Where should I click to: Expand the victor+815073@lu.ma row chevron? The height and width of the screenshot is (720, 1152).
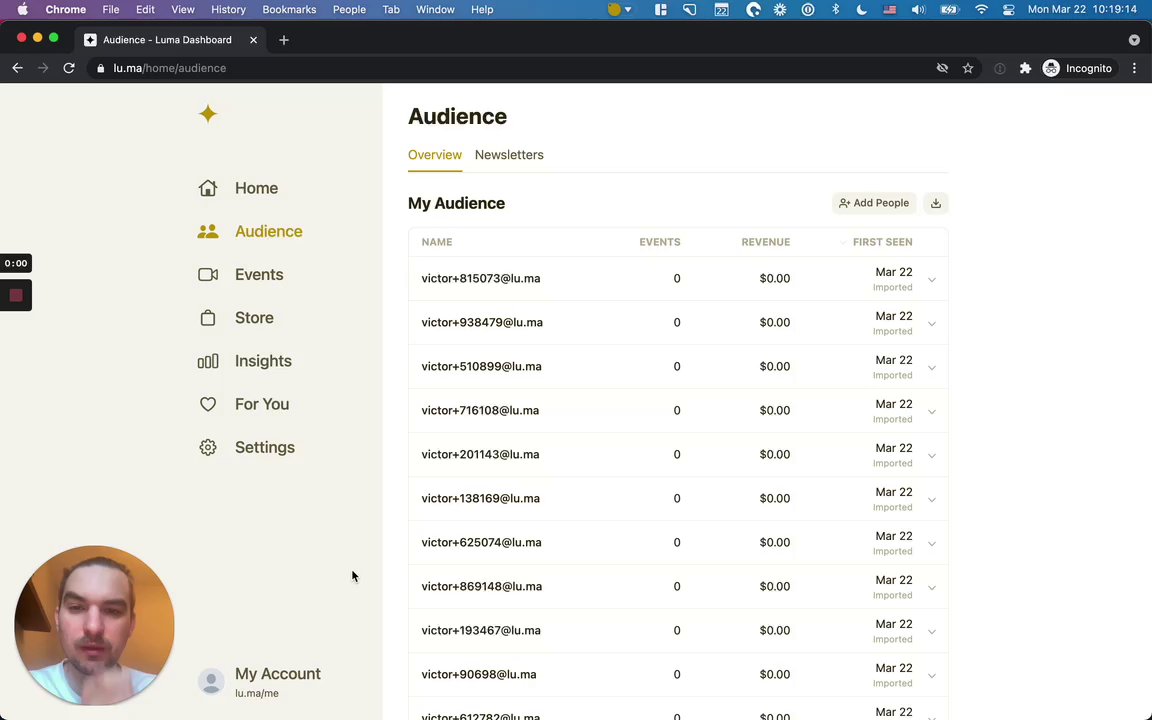(x=931, y=280)
